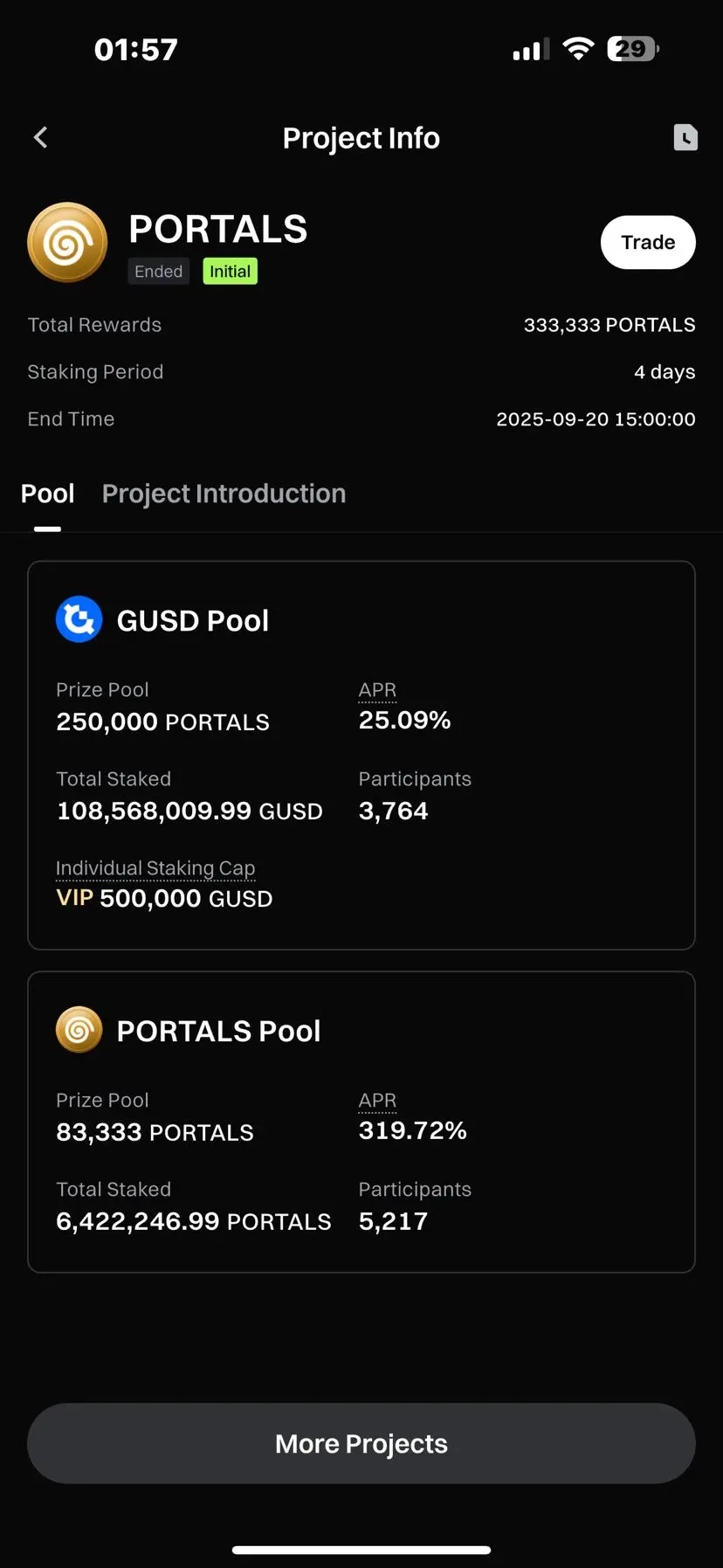Open More Projects
This screenshot has width=723, height=1568.
(x=361, y=1443)
